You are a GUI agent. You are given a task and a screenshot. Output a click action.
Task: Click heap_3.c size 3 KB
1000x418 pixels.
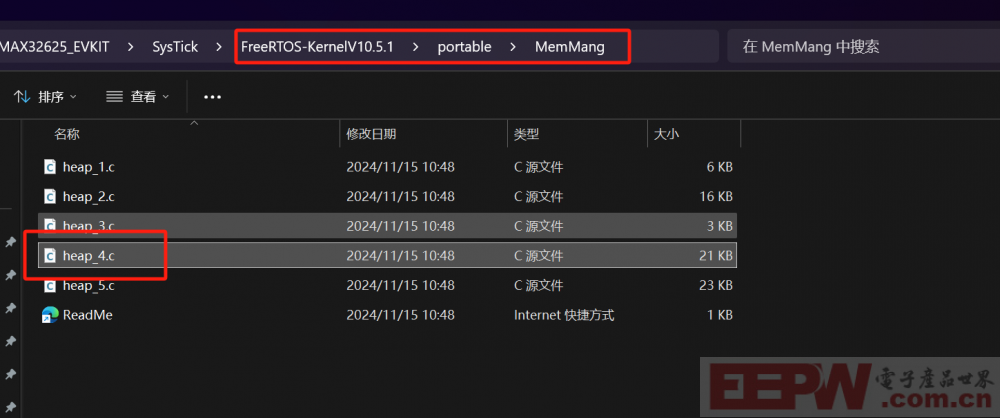(x=719, y=226)
